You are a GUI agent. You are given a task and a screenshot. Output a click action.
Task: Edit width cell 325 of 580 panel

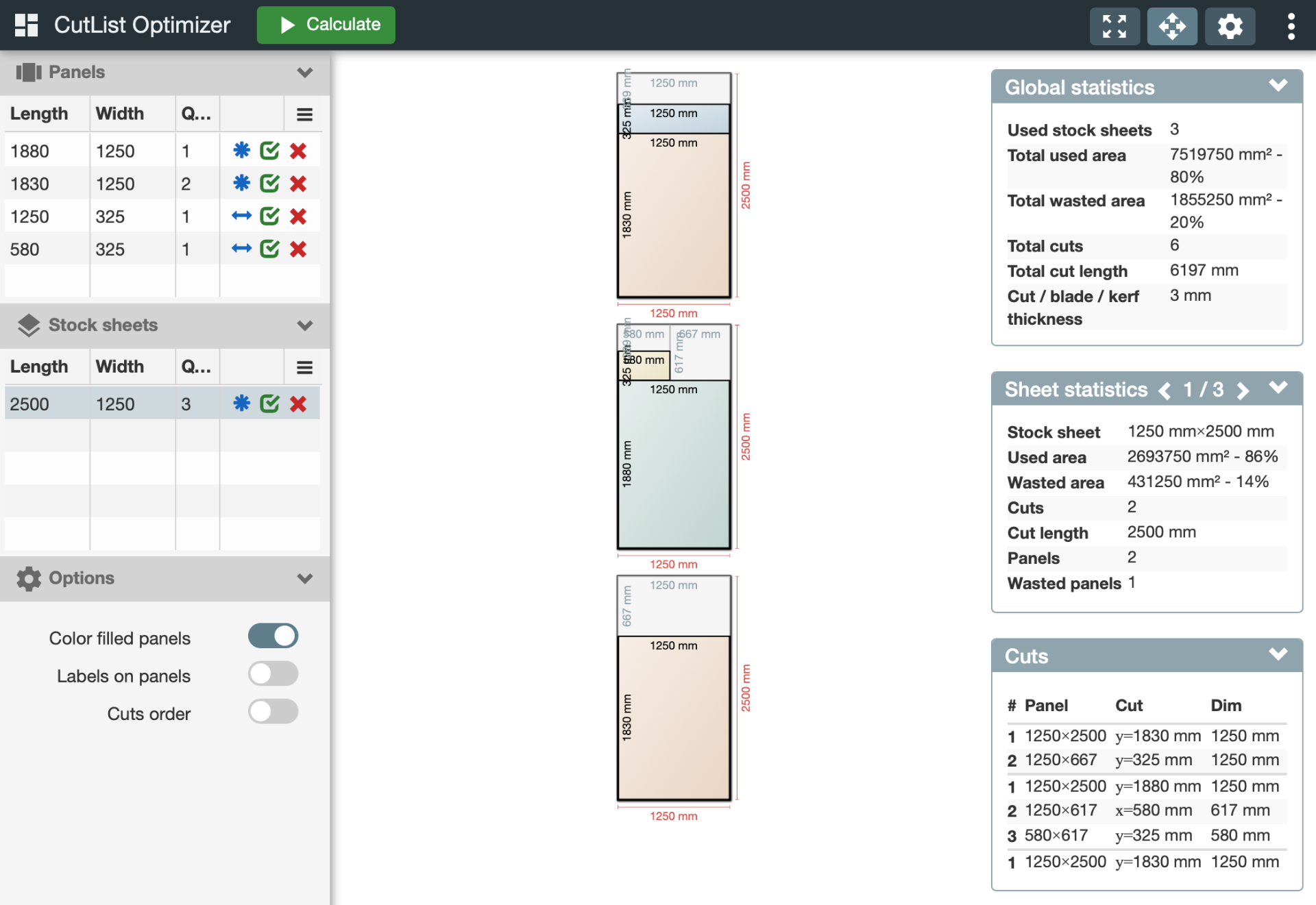click(x=132, y=249)
